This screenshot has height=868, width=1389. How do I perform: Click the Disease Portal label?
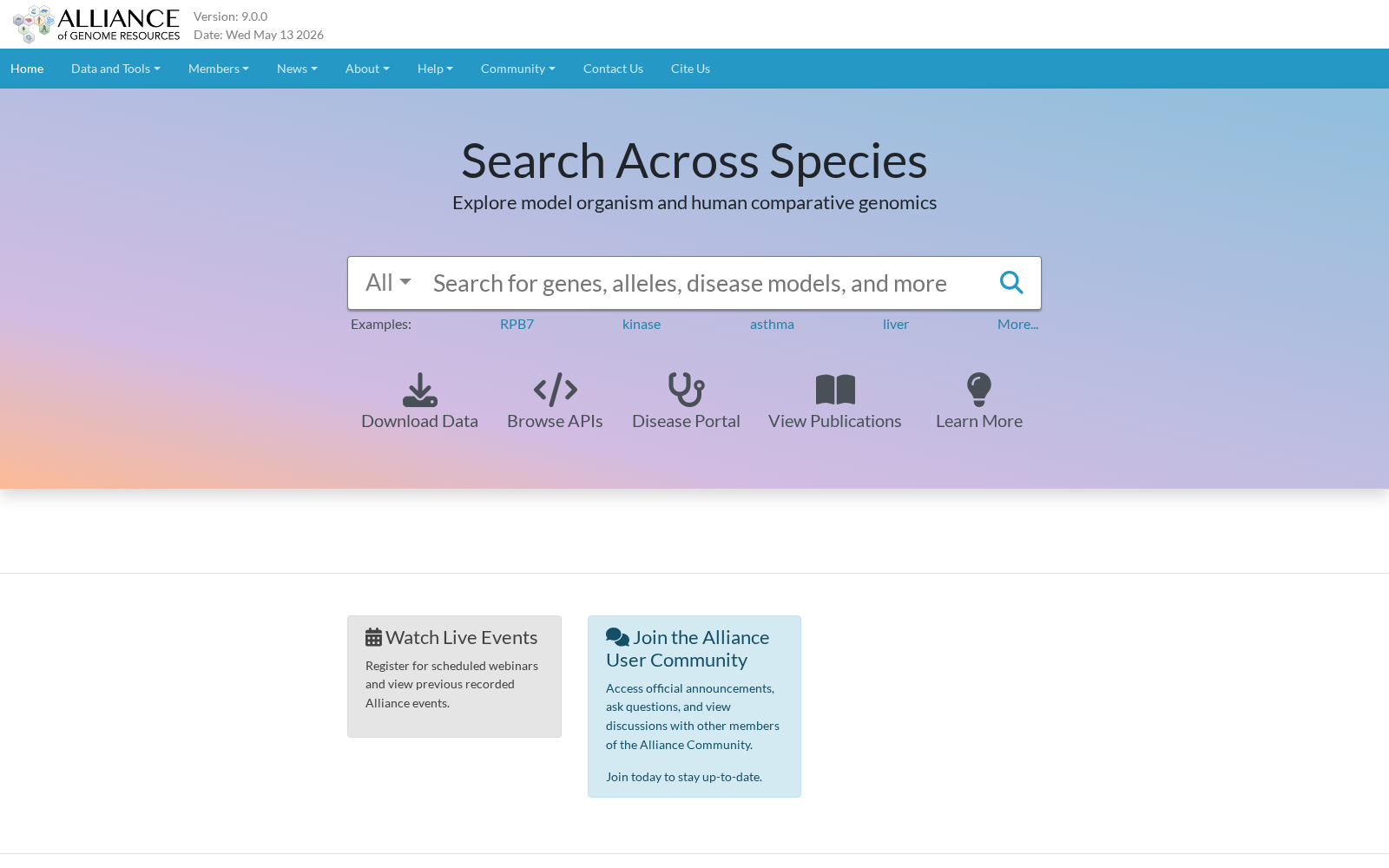(686, 421)
